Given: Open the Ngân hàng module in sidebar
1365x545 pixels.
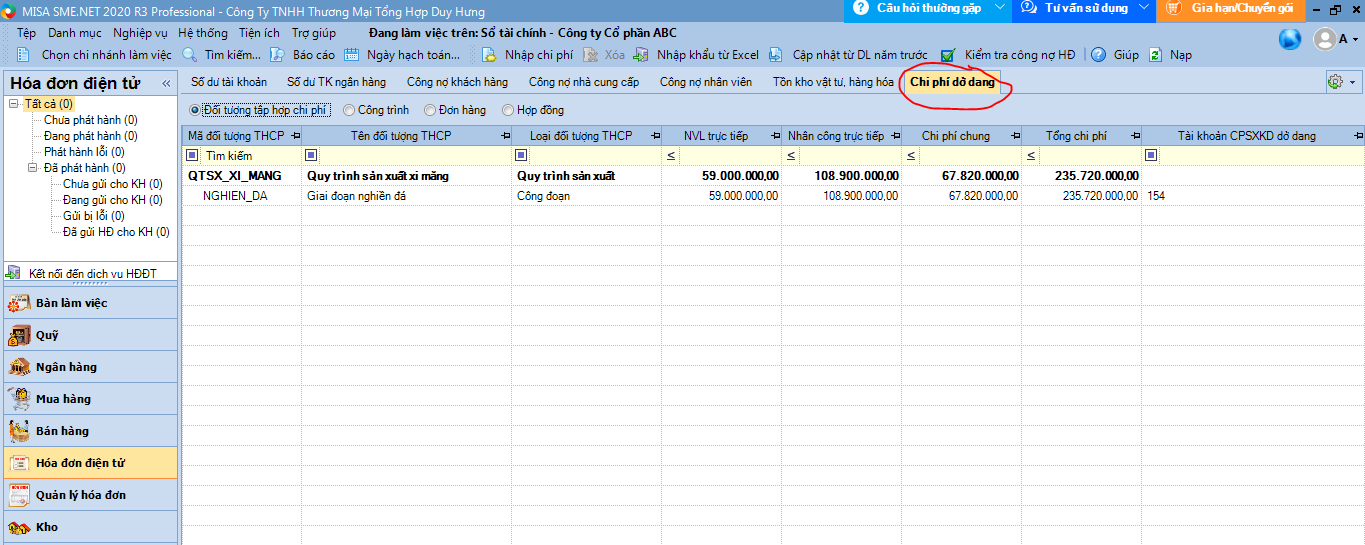Looking at the screenshot, I should (x=20, y=367).
